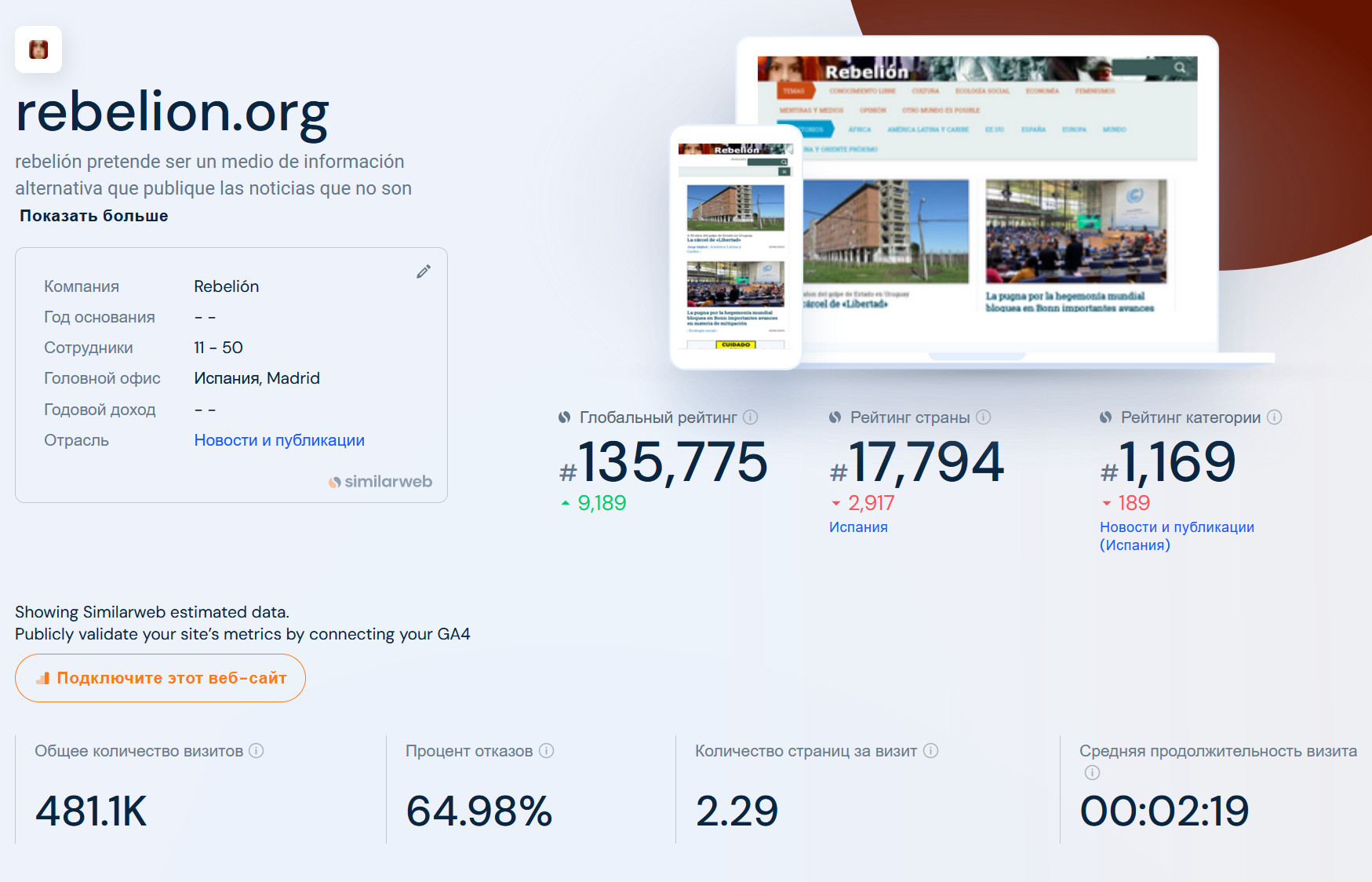Image resolution: width=1372 pixels, height=882 pixels.
Task: Open info icon next to Рейтинг категории
Action: pyautogui.click(x=1275, y=417)
